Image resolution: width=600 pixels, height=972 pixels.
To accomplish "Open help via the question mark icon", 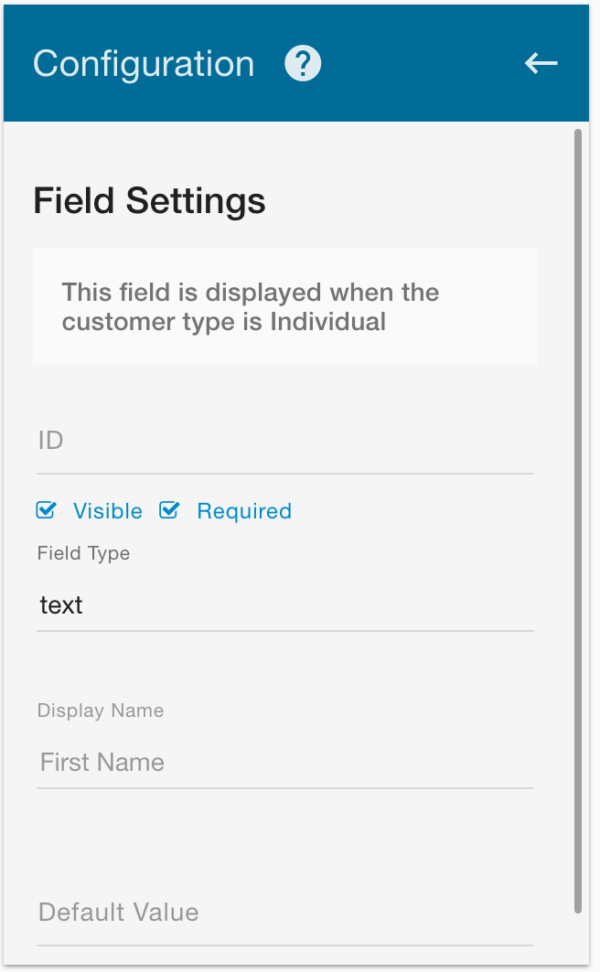I will 302,63.
